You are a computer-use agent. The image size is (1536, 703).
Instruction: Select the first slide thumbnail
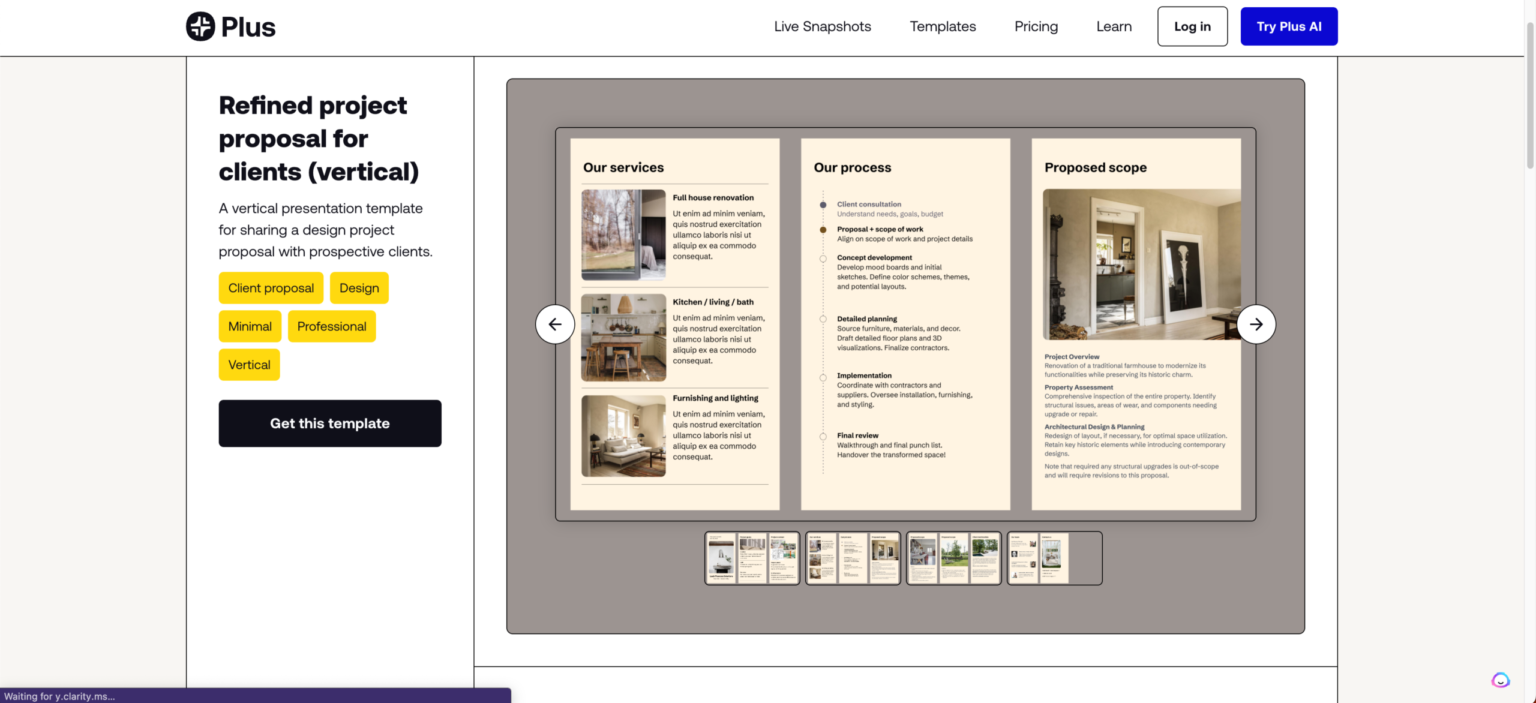coord(752,557)
